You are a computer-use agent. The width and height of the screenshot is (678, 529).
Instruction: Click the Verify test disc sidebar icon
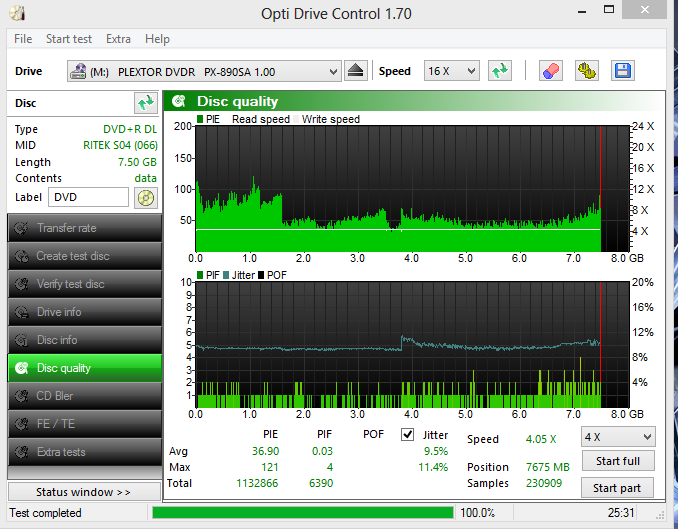coord(21,284)
